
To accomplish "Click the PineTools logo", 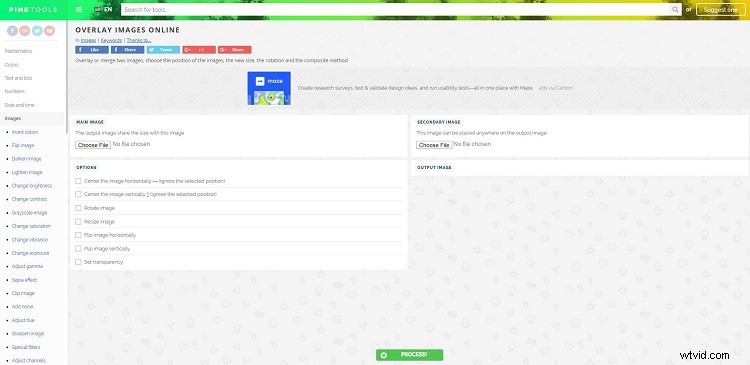I will click(x=33, y=10).
